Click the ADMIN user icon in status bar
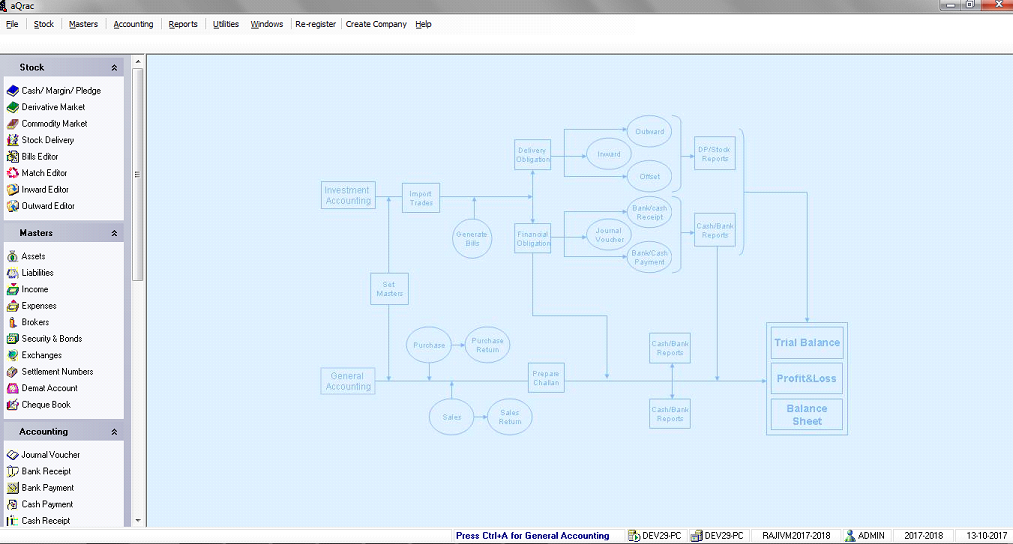 (850, 536)
